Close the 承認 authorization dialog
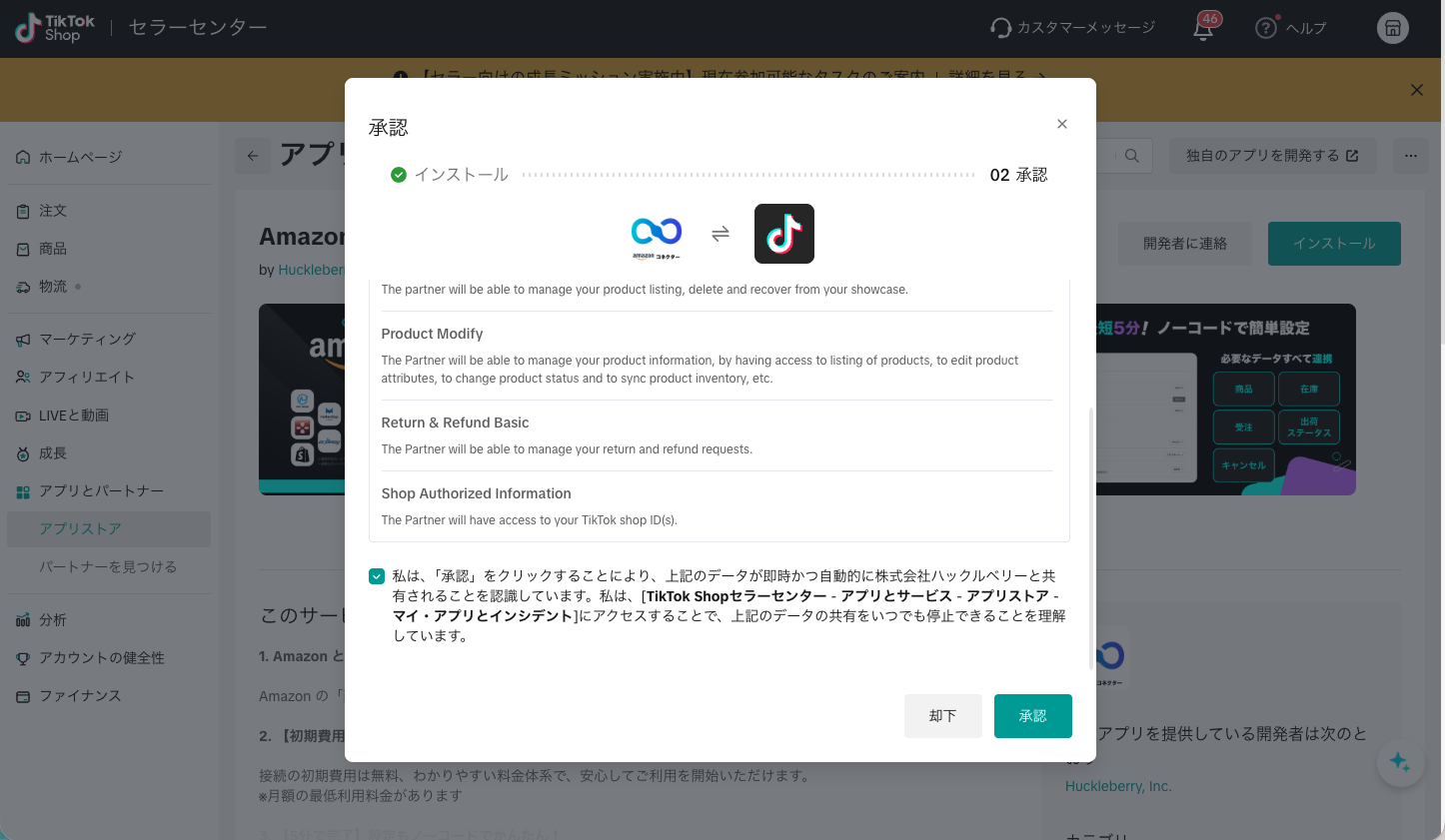The height and width of the screenshot is (840, 1445). 1062,124
